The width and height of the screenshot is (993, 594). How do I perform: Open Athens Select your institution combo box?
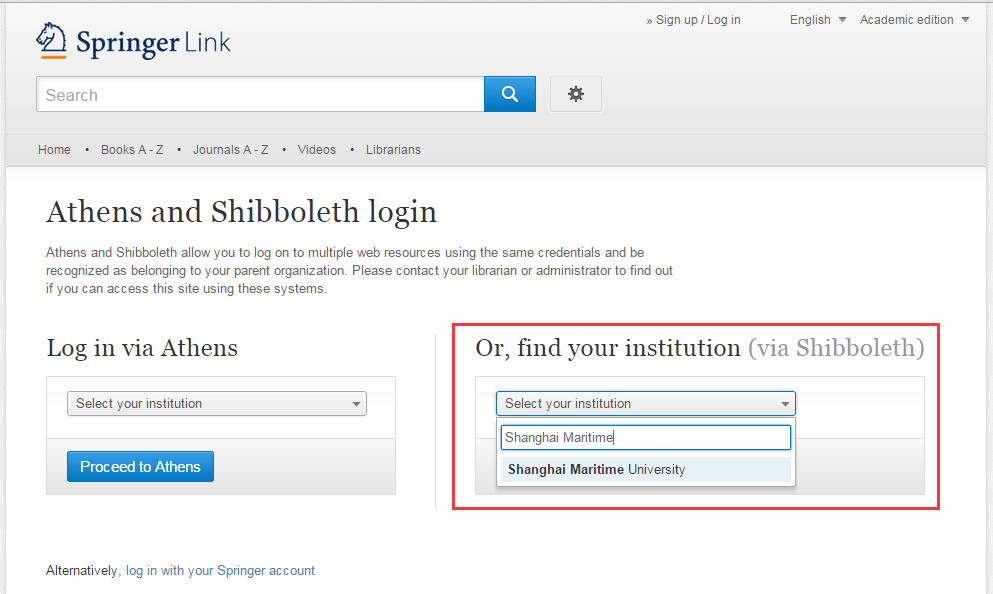(x=217, y=403)
